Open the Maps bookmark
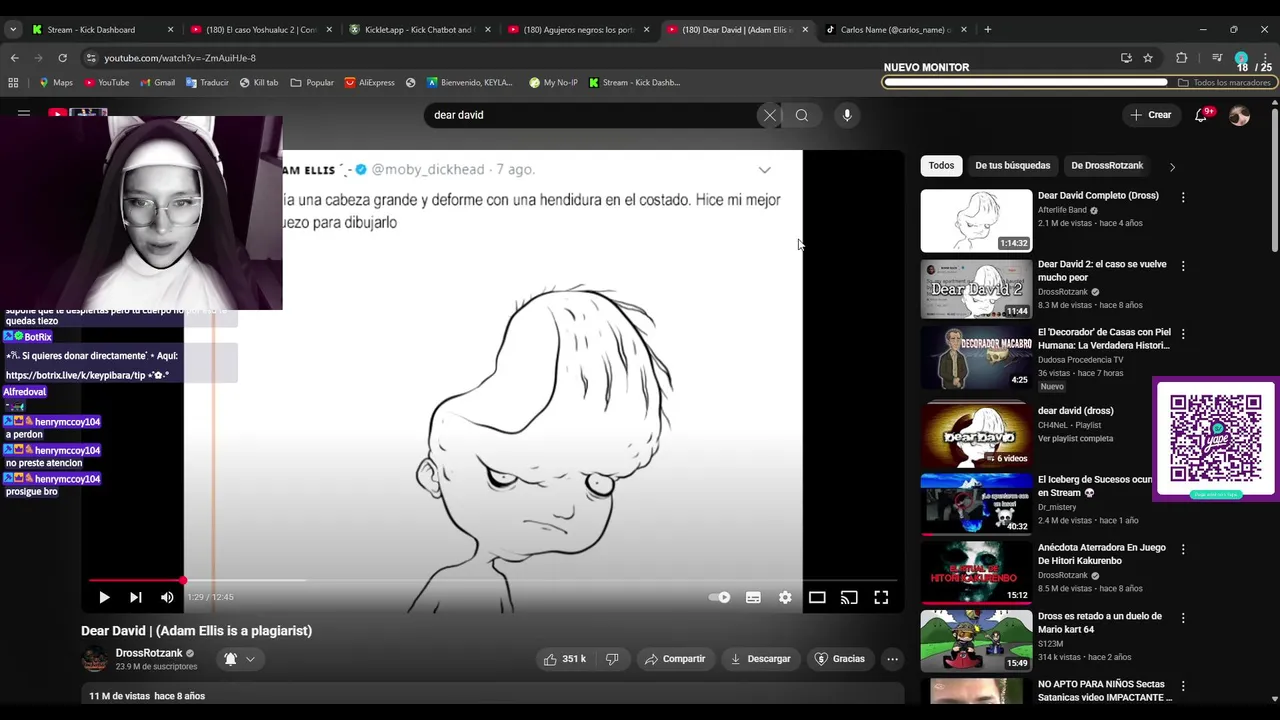 [x=56, y=82]
